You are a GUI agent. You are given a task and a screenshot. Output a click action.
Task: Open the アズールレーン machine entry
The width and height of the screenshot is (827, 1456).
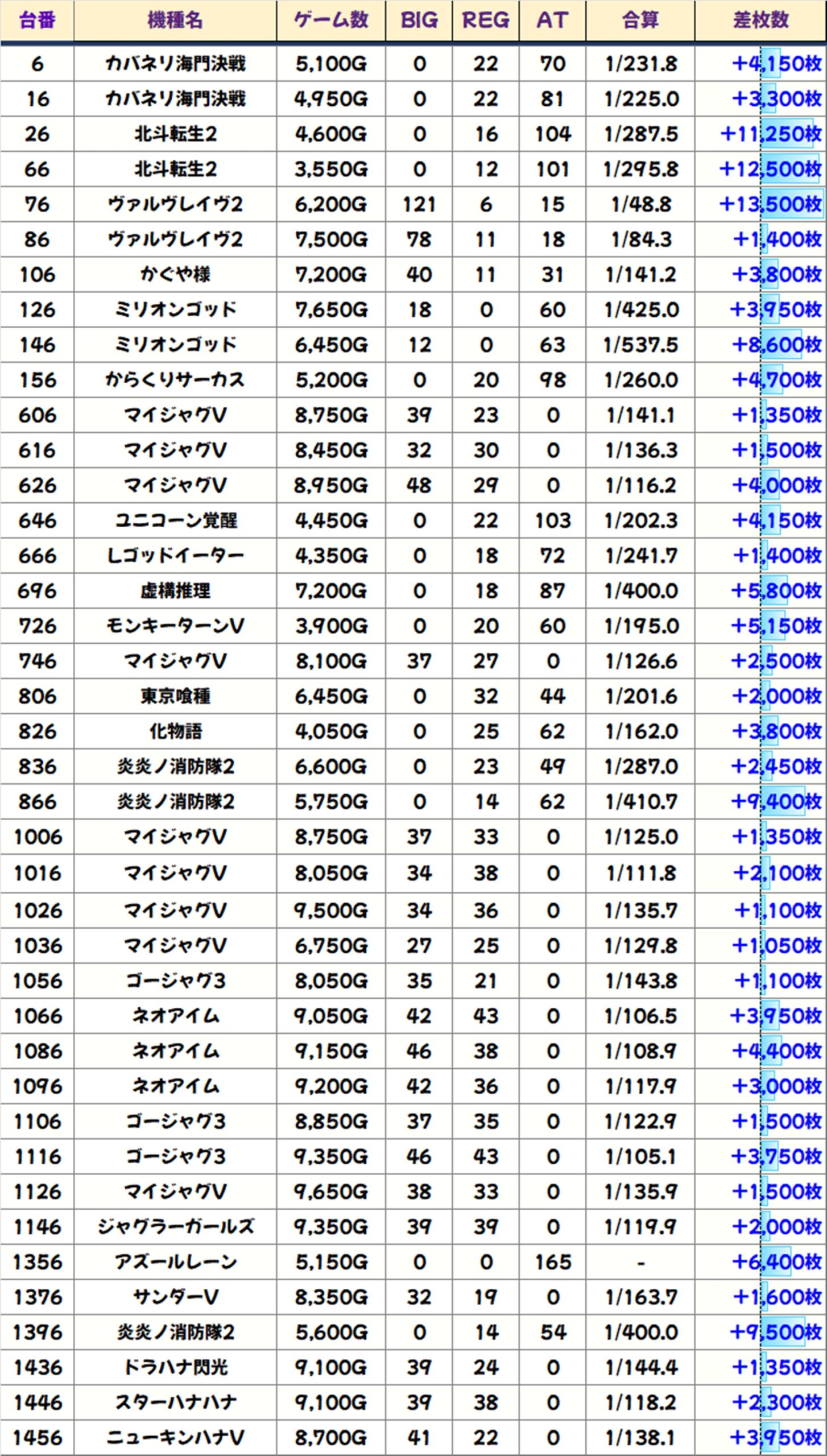click(x=175, y=1261)
